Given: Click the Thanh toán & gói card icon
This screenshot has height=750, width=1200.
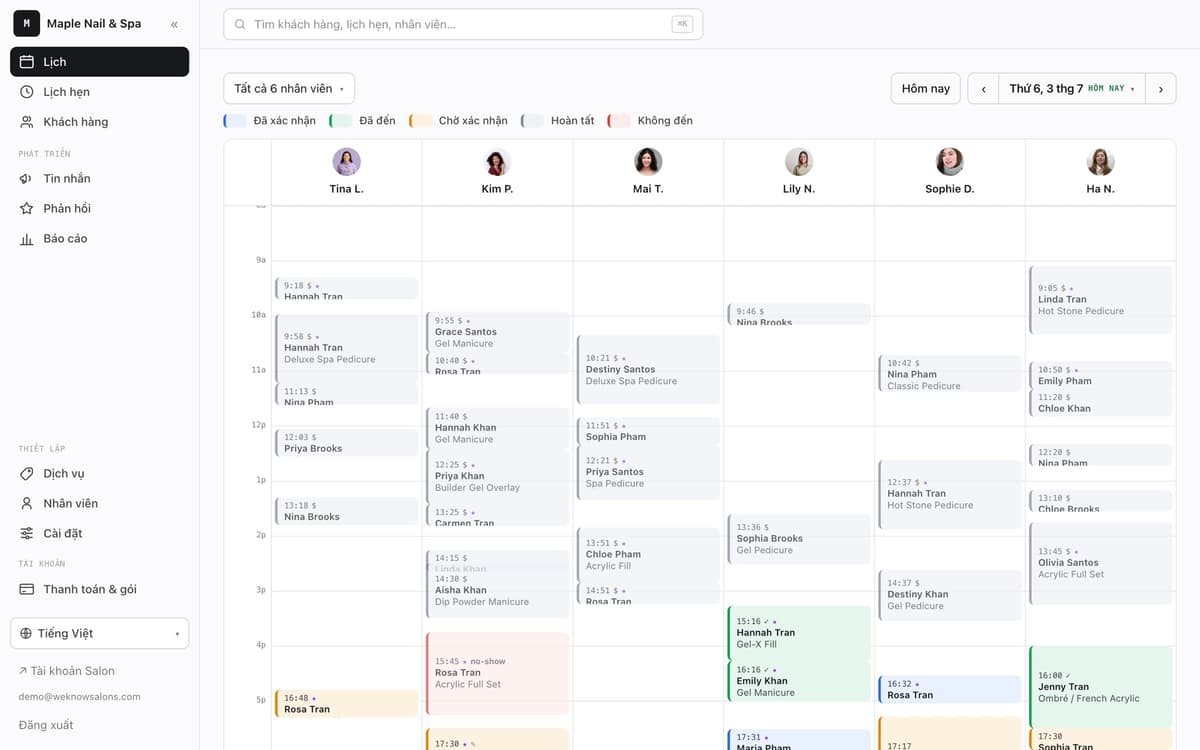Looking at the screenshot, I should (x=27, y=590).
